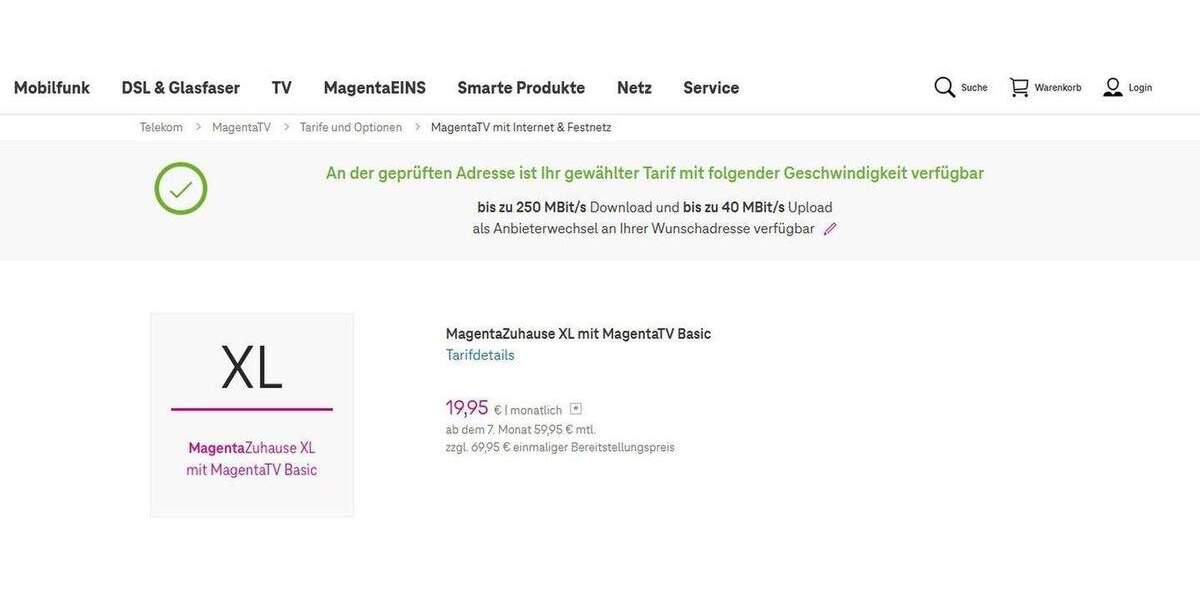
Task: Open the shopping cart icon
Action: [x=1019, y=87]
